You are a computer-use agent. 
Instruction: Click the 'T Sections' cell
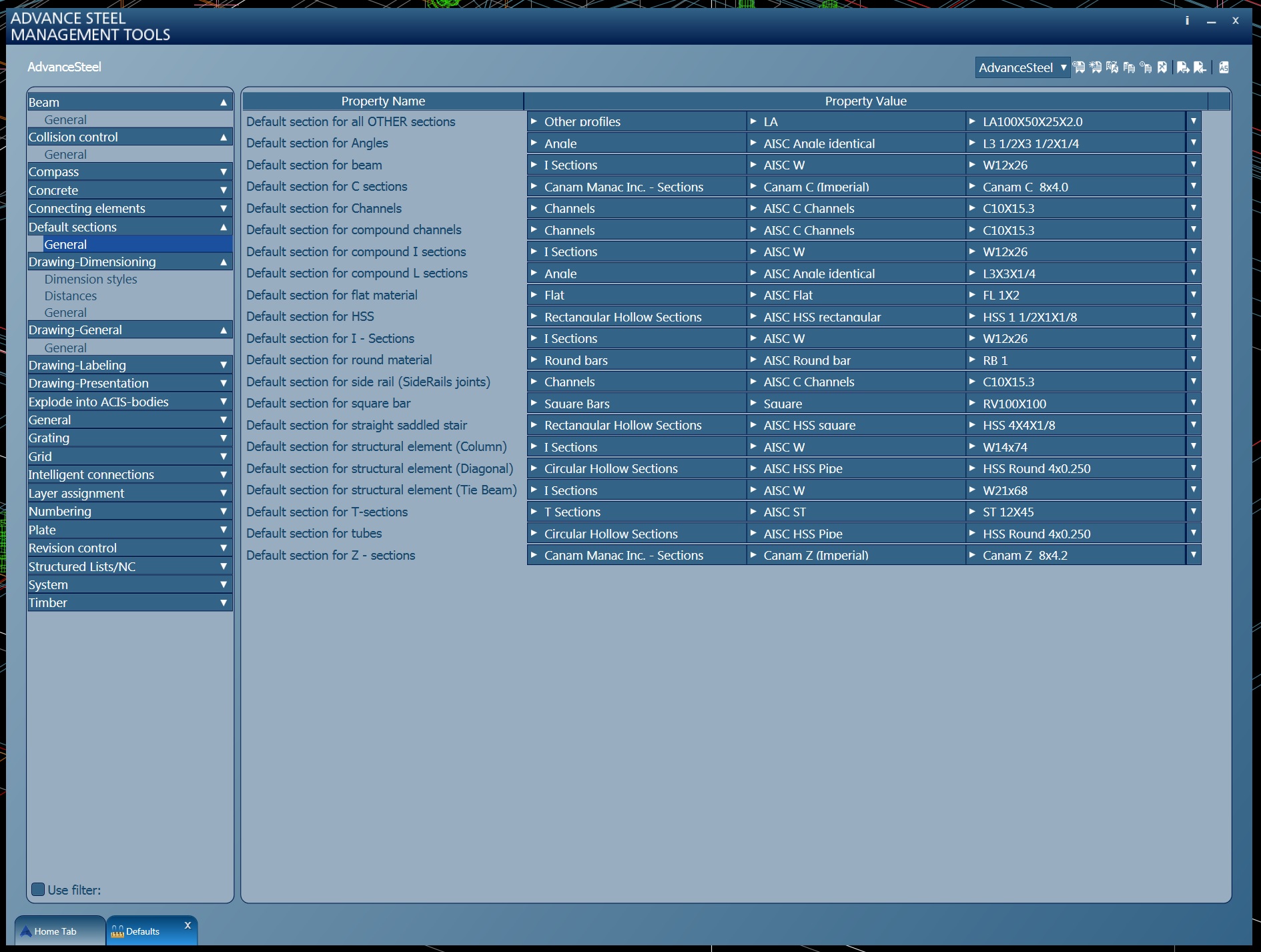[637, 512]
